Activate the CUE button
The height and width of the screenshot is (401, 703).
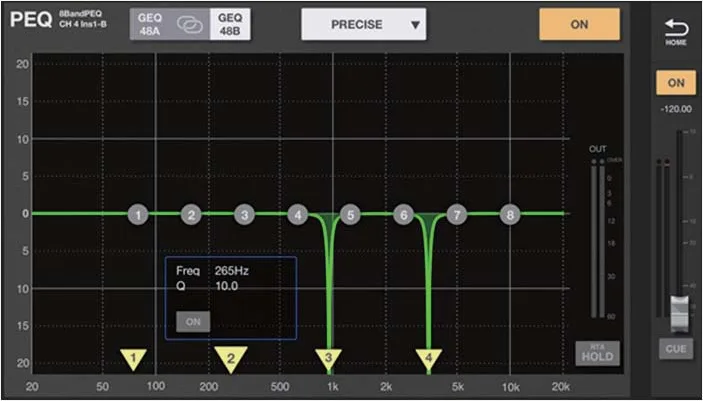676,349
